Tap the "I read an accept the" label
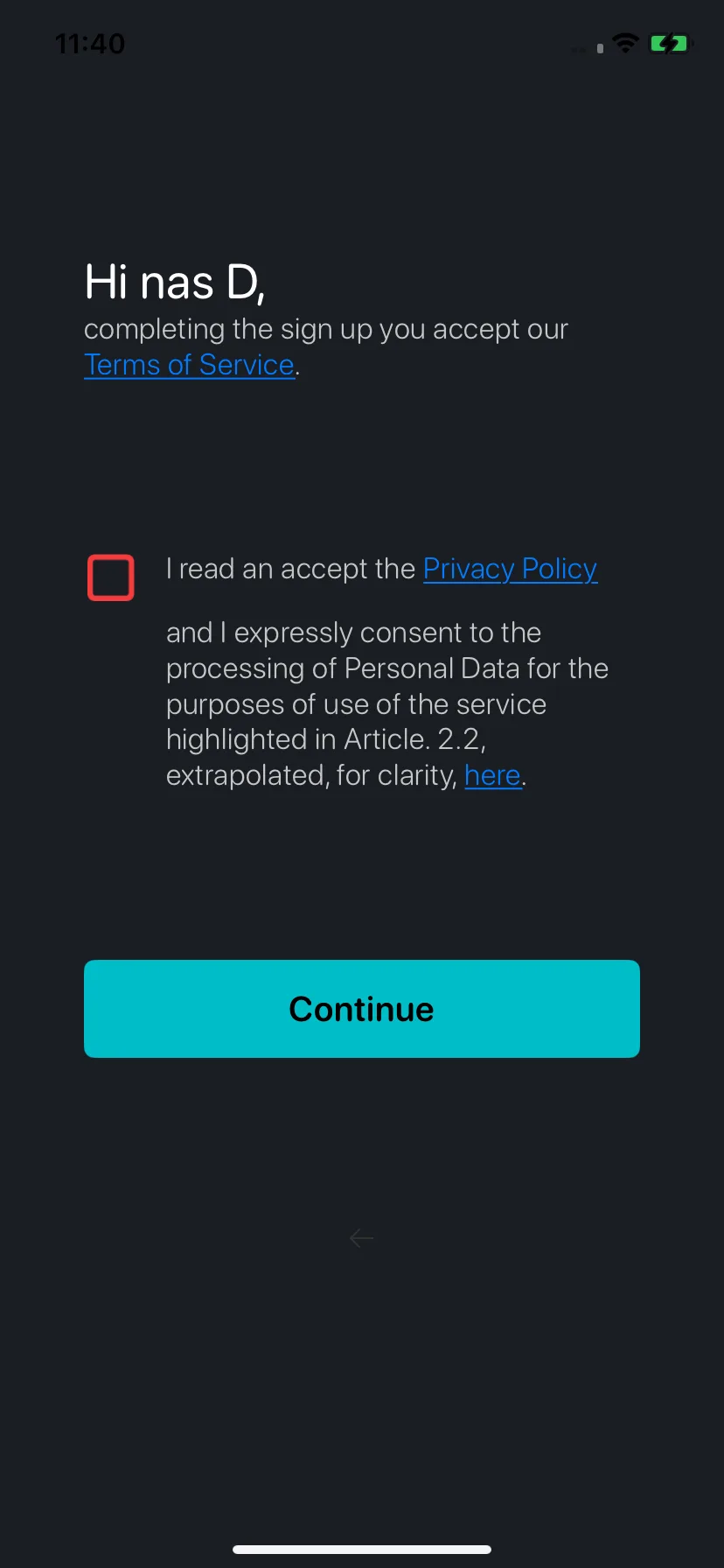 [290, 569]
